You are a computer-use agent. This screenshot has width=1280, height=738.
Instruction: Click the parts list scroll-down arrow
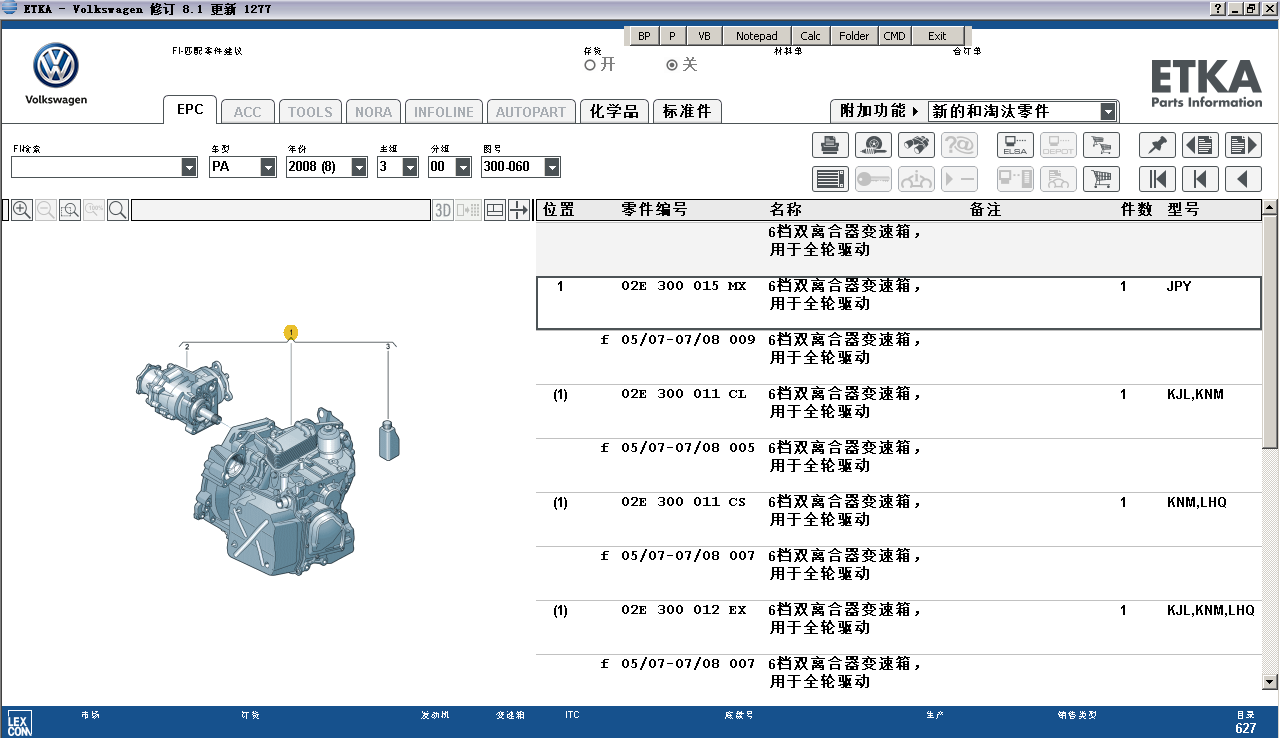coord(1270,682)
